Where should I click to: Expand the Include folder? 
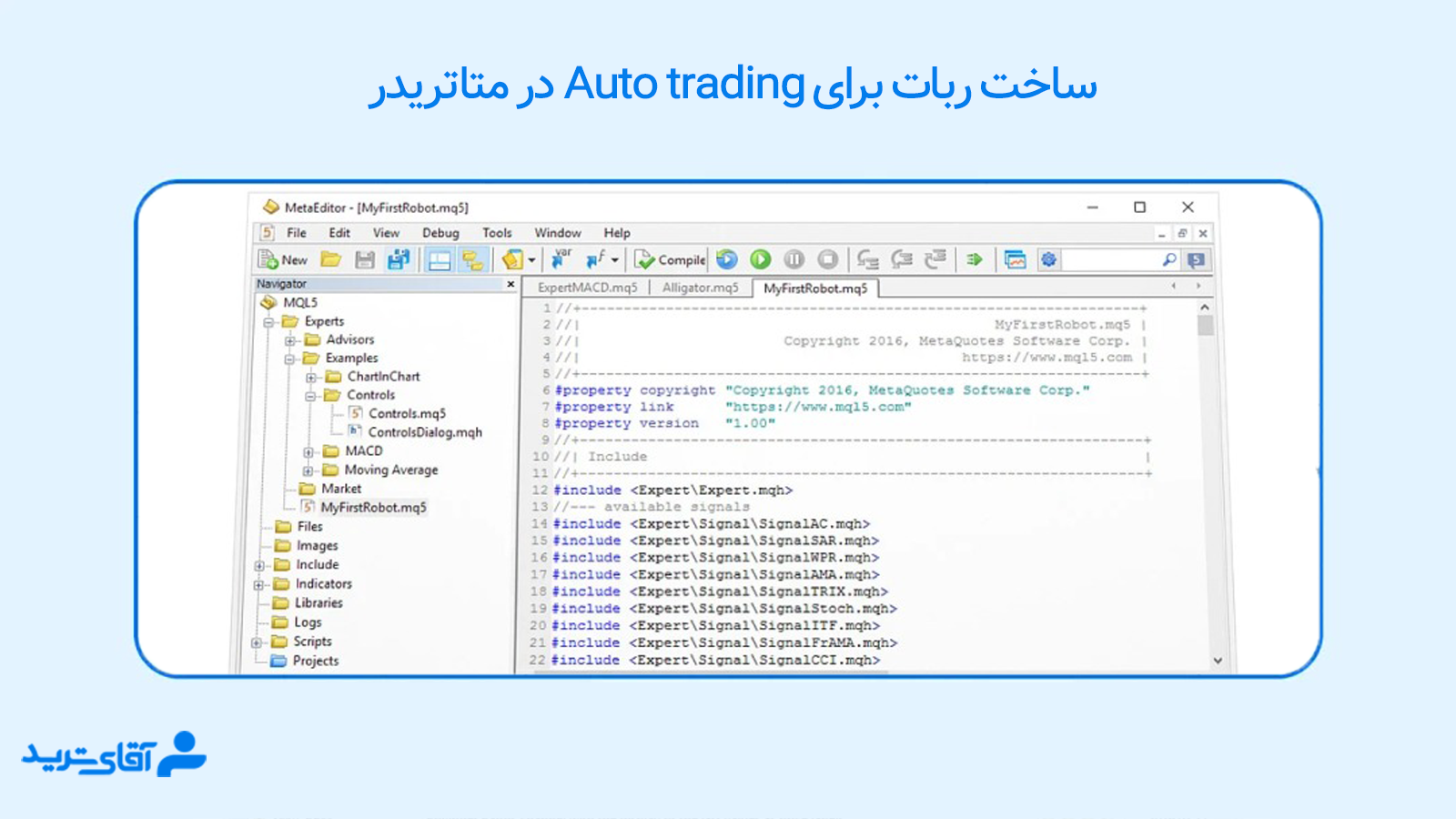pyautogui.click(x=259, y=565)
